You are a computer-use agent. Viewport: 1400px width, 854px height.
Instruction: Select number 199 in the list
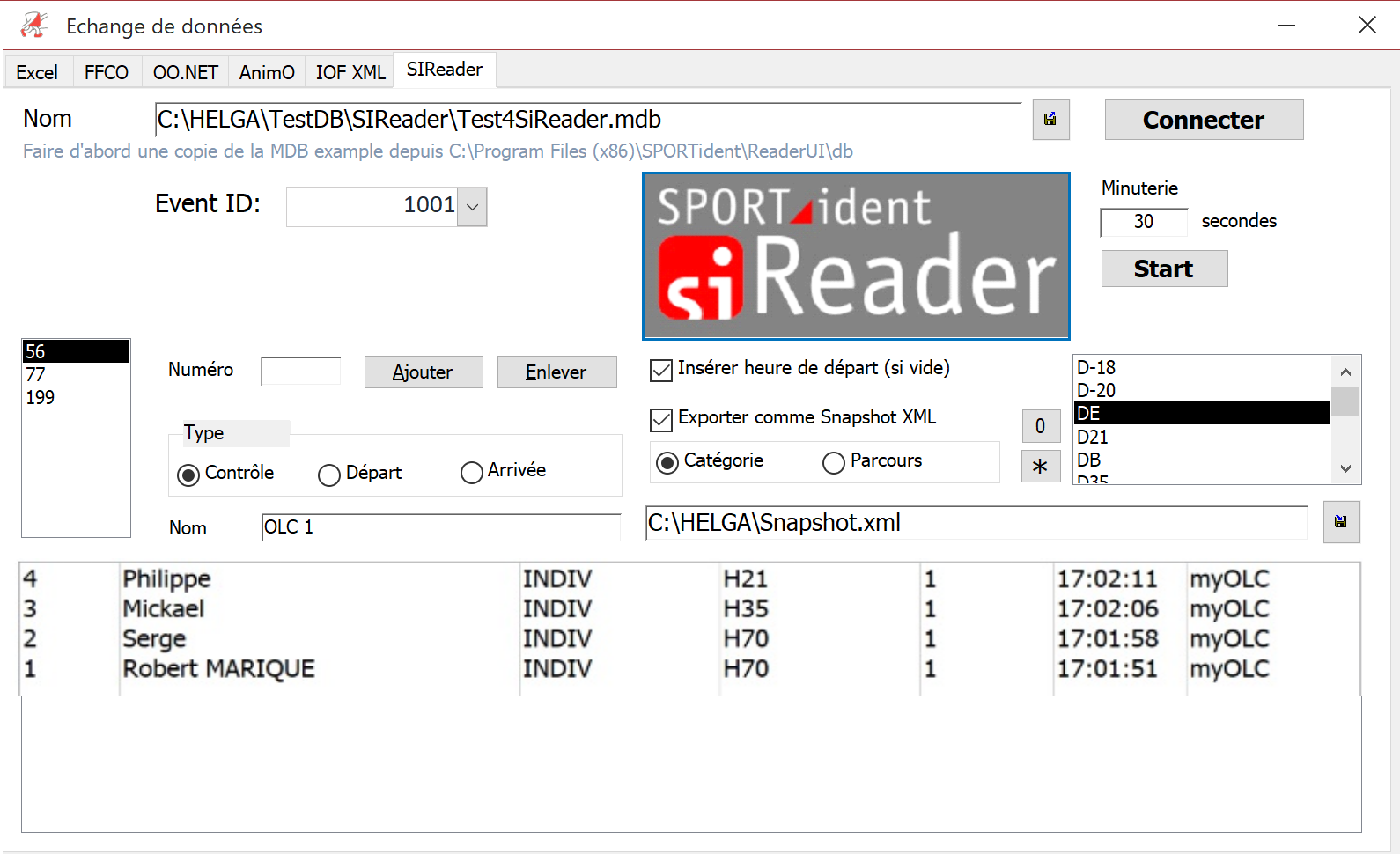(76, 398)
